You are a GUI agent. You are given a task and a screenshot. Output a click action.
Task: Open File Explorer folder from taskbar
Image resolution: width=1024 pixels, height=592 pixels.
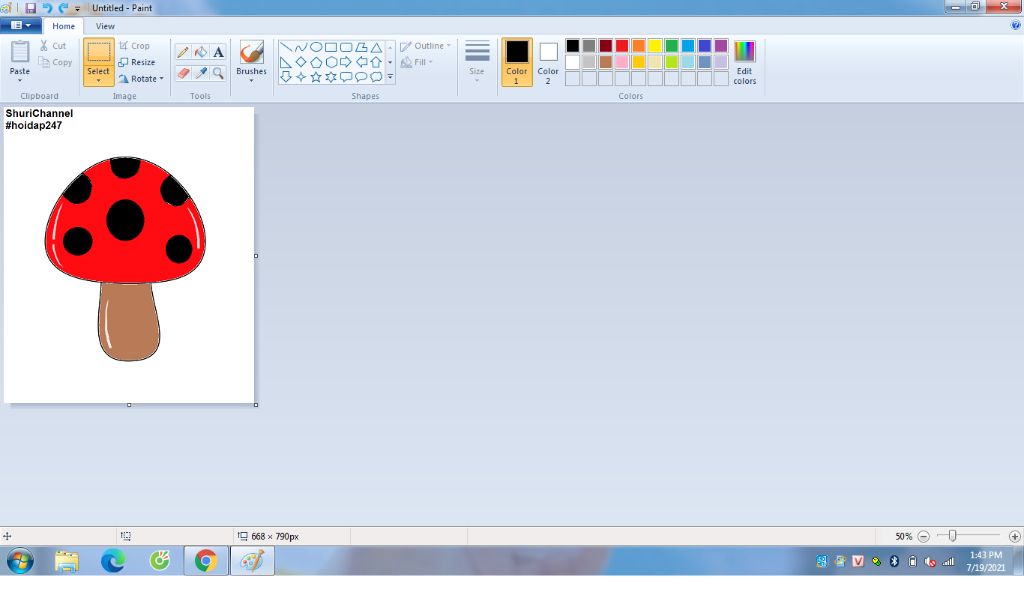pos(67,561)
